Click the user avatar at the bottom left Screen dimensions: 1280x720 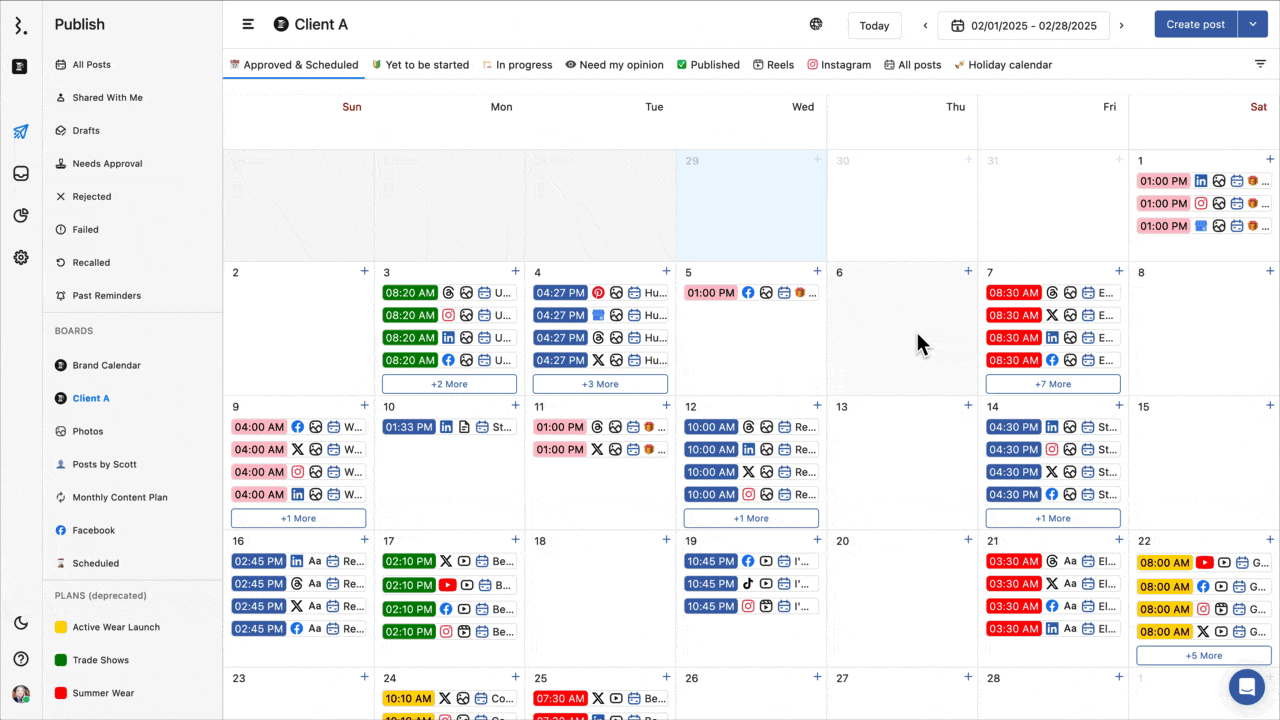tap(20, 693)
